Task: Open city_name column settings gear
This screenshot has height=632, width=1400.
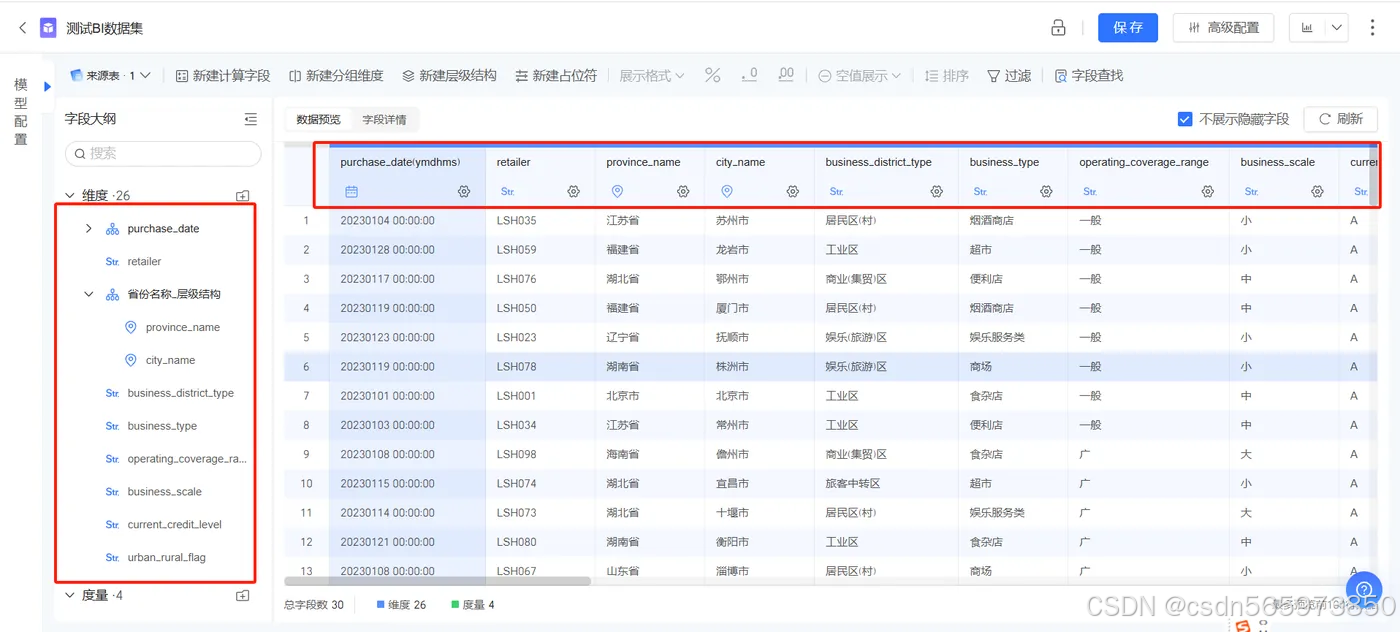Action: click(x=792, y=191)
